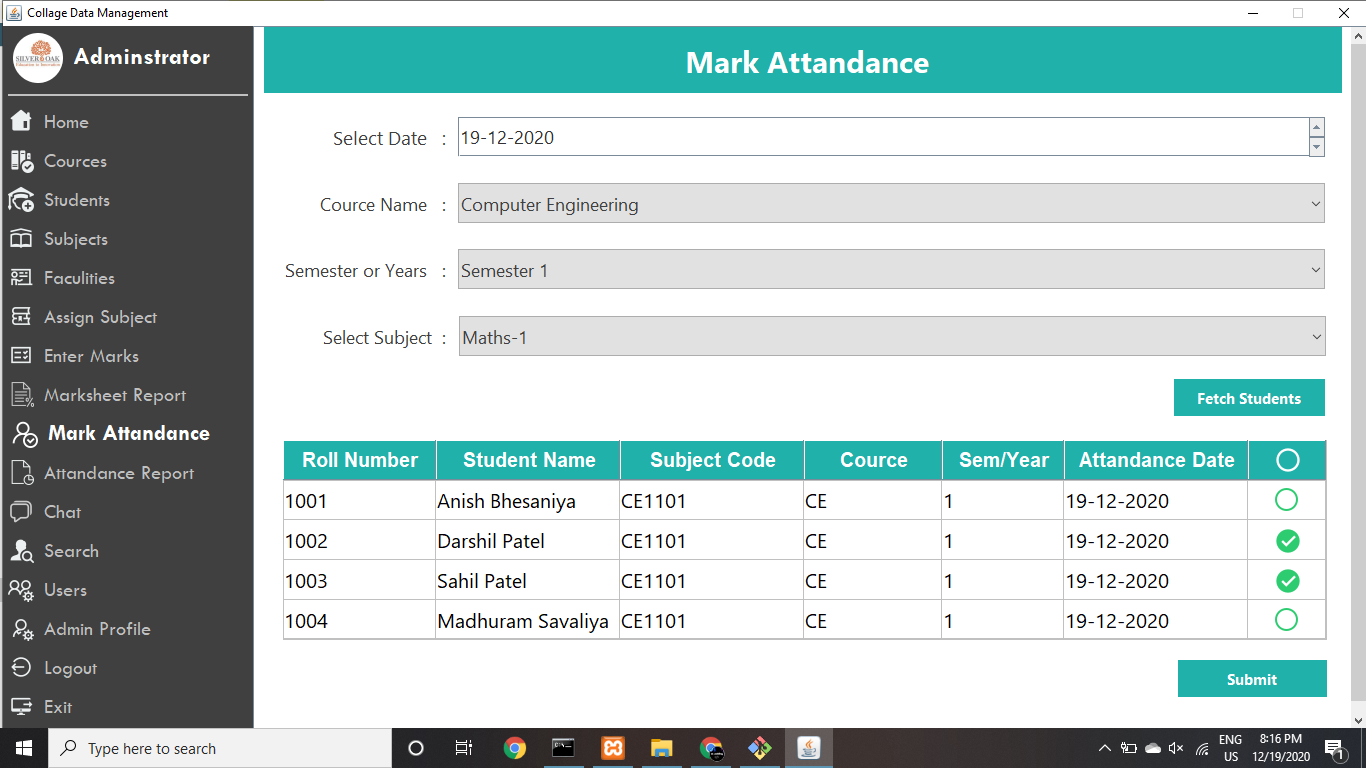Click the Madhuram Savaliya name cell
Image resolution: width=1366 pixels, height=768 pixels.
click(x=528, y=621)
